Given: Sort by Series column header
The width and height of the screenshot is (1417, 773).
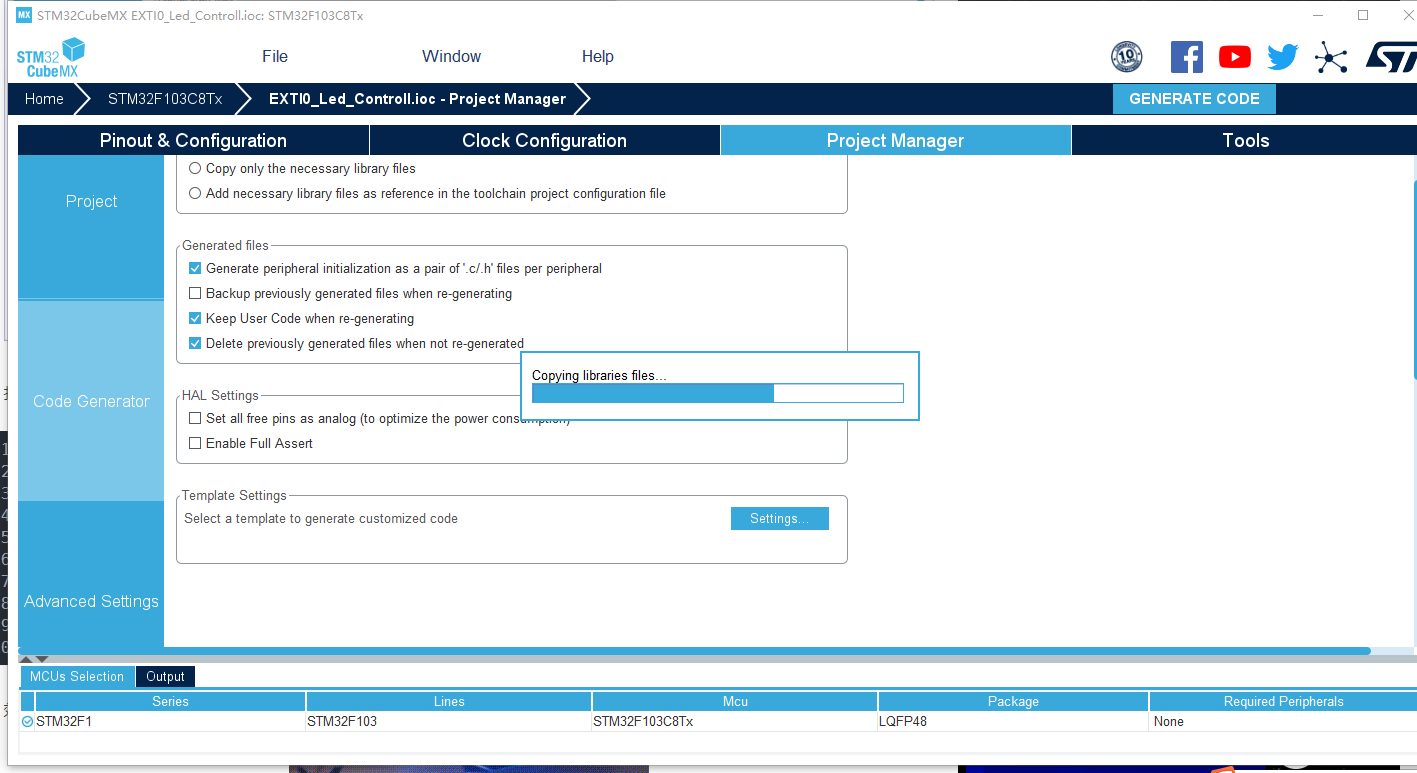Looking at the screenshot, I should coord(170,701).
